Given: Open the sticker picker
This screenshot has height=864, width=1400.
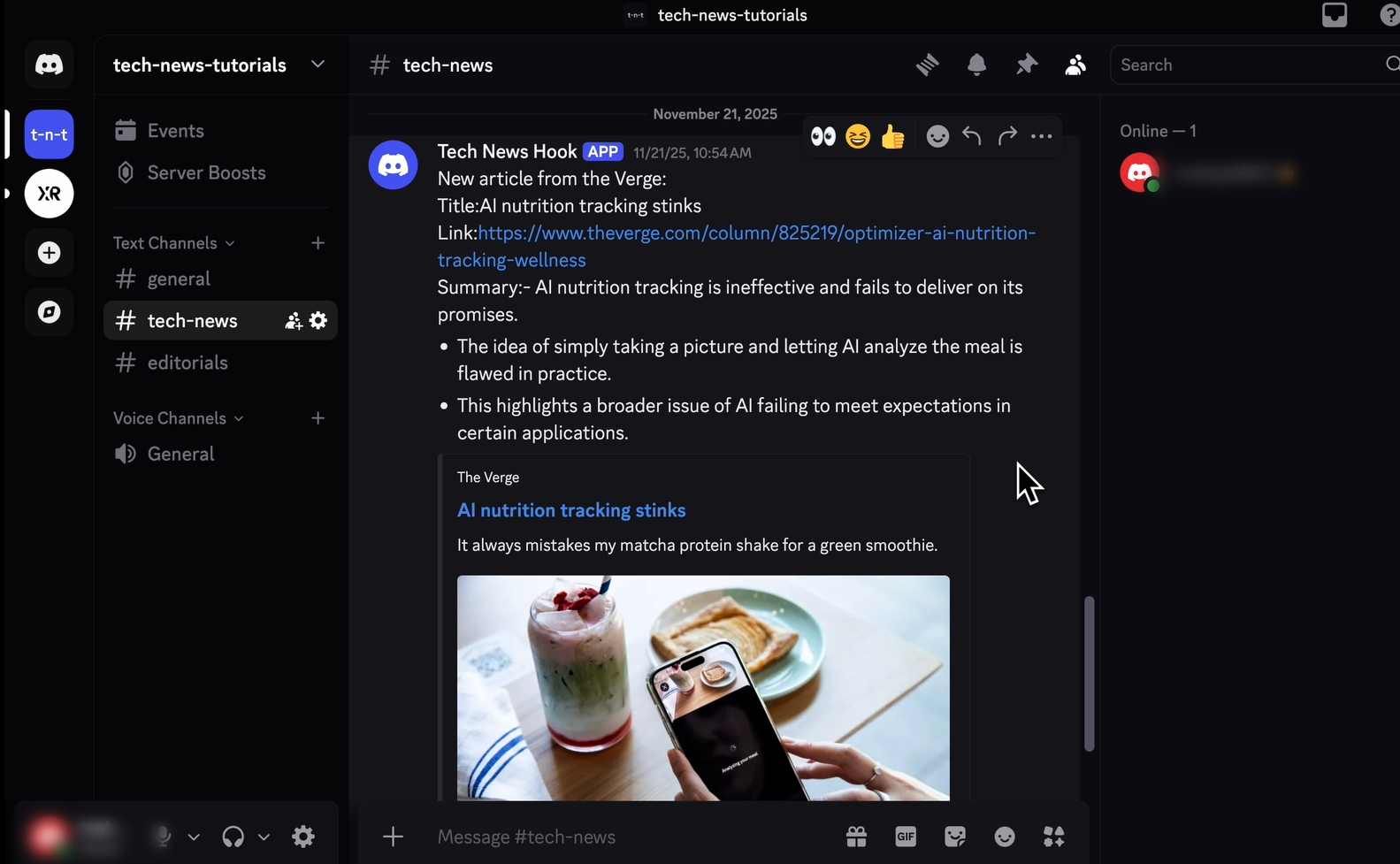Looking at the screenshot, I should (x=955, y=837).
